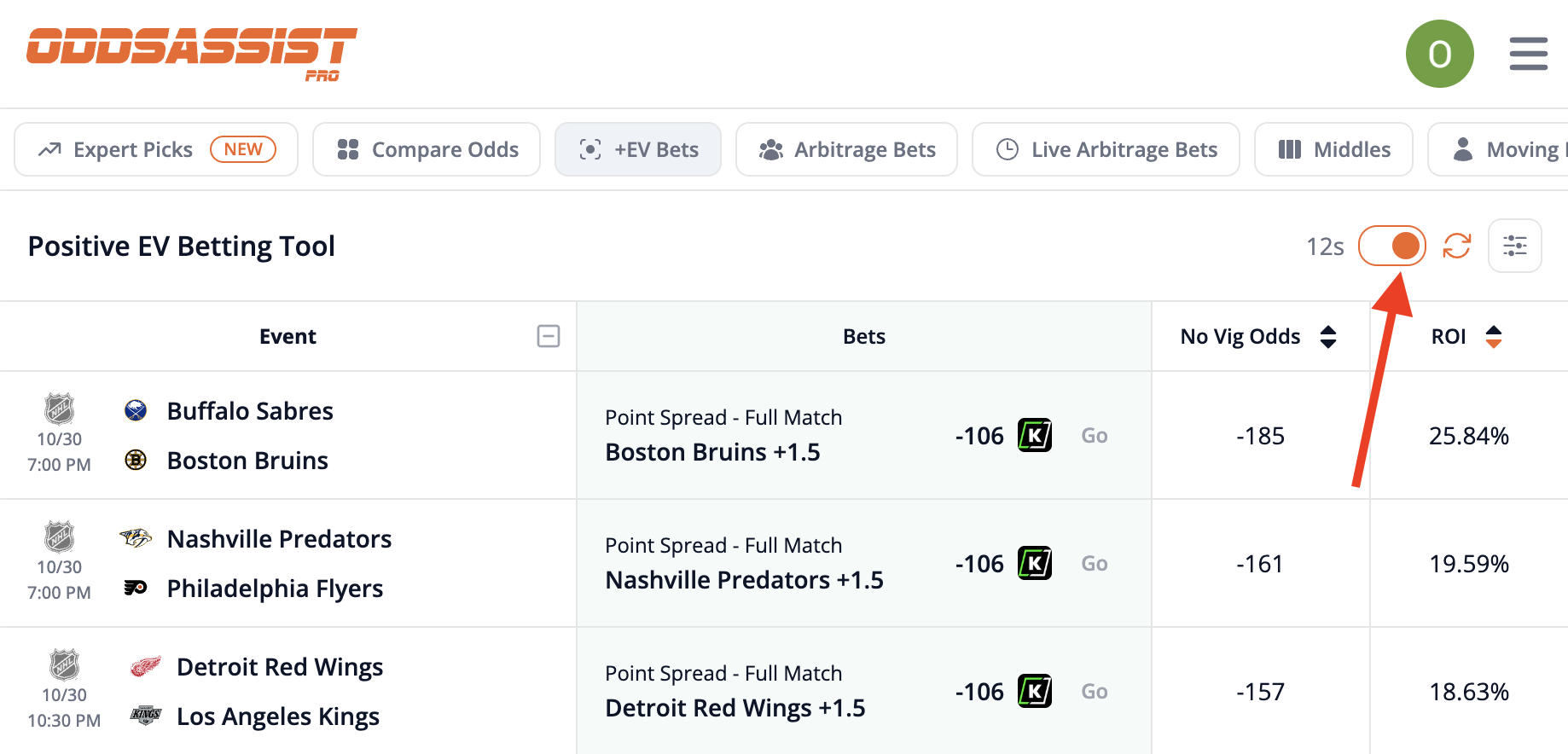Viewport: 1568px width, 754px height.
Task: Click the manual refresh icon
Action: (1457, 246)
